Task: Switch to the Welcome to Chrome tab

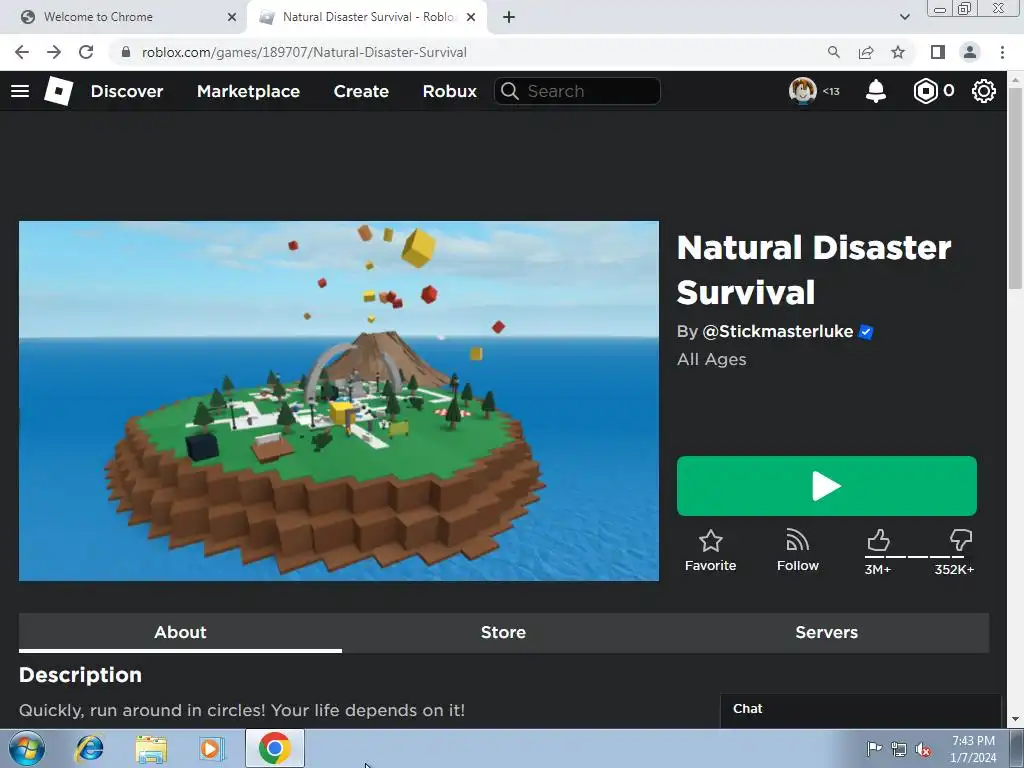Action: [124, 17]
